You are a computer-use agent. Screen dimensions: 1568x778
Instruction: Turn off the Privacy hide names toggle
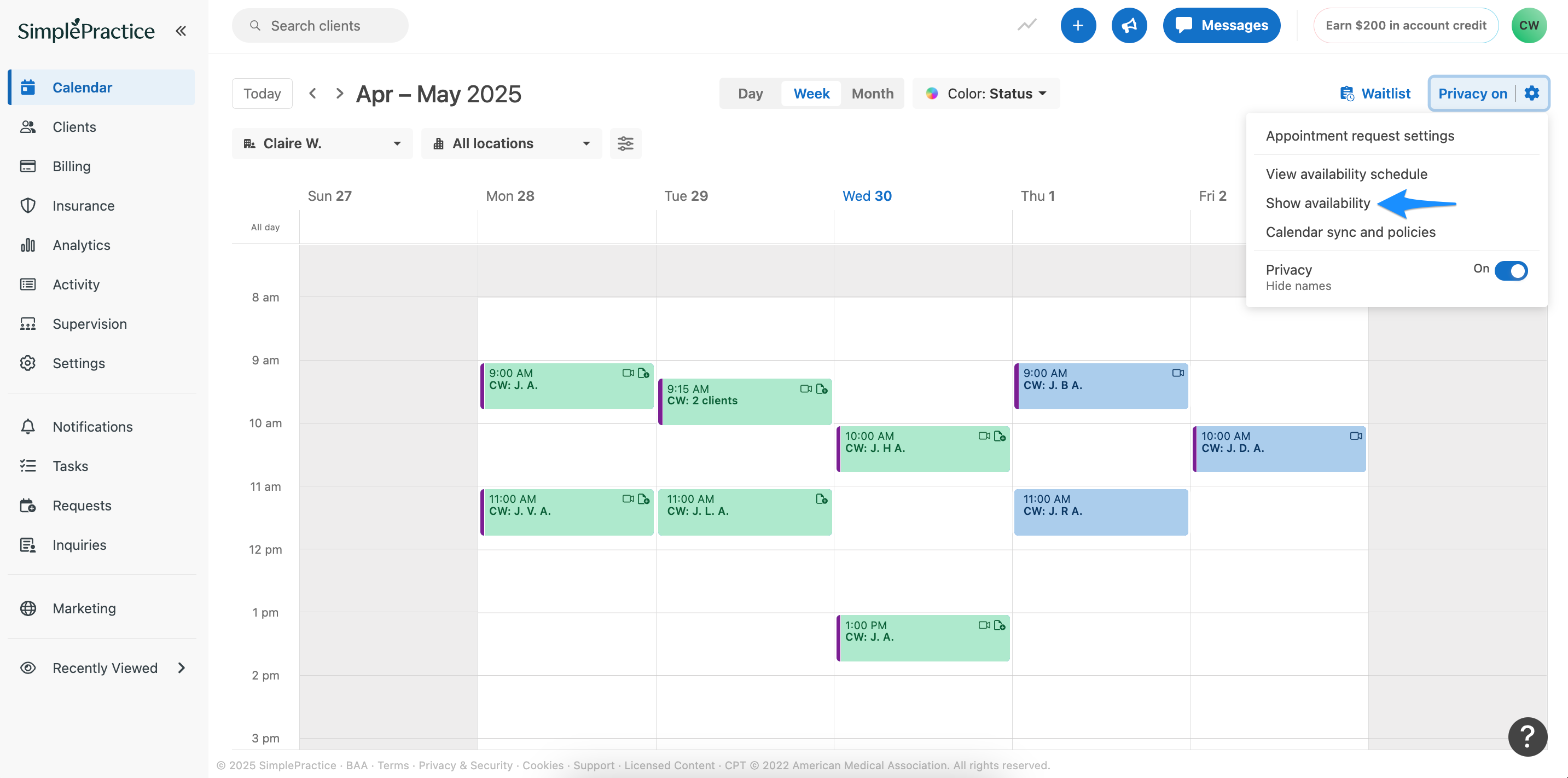pos(1511,270)
